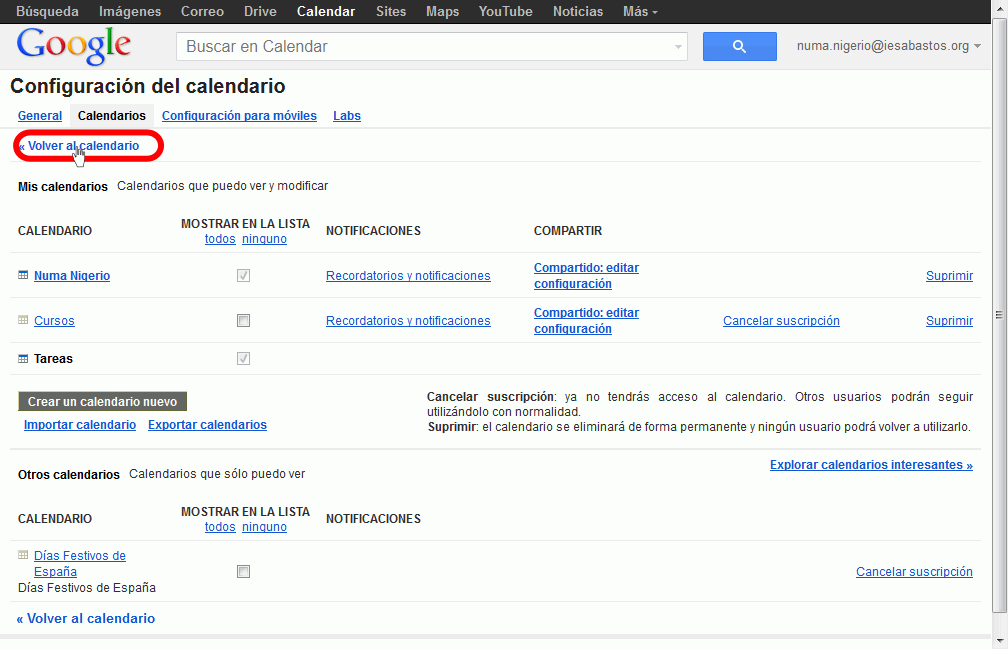Switch to the Labs tab
This screenshot has height=649, width=1008.
click(x=346, y=116)
